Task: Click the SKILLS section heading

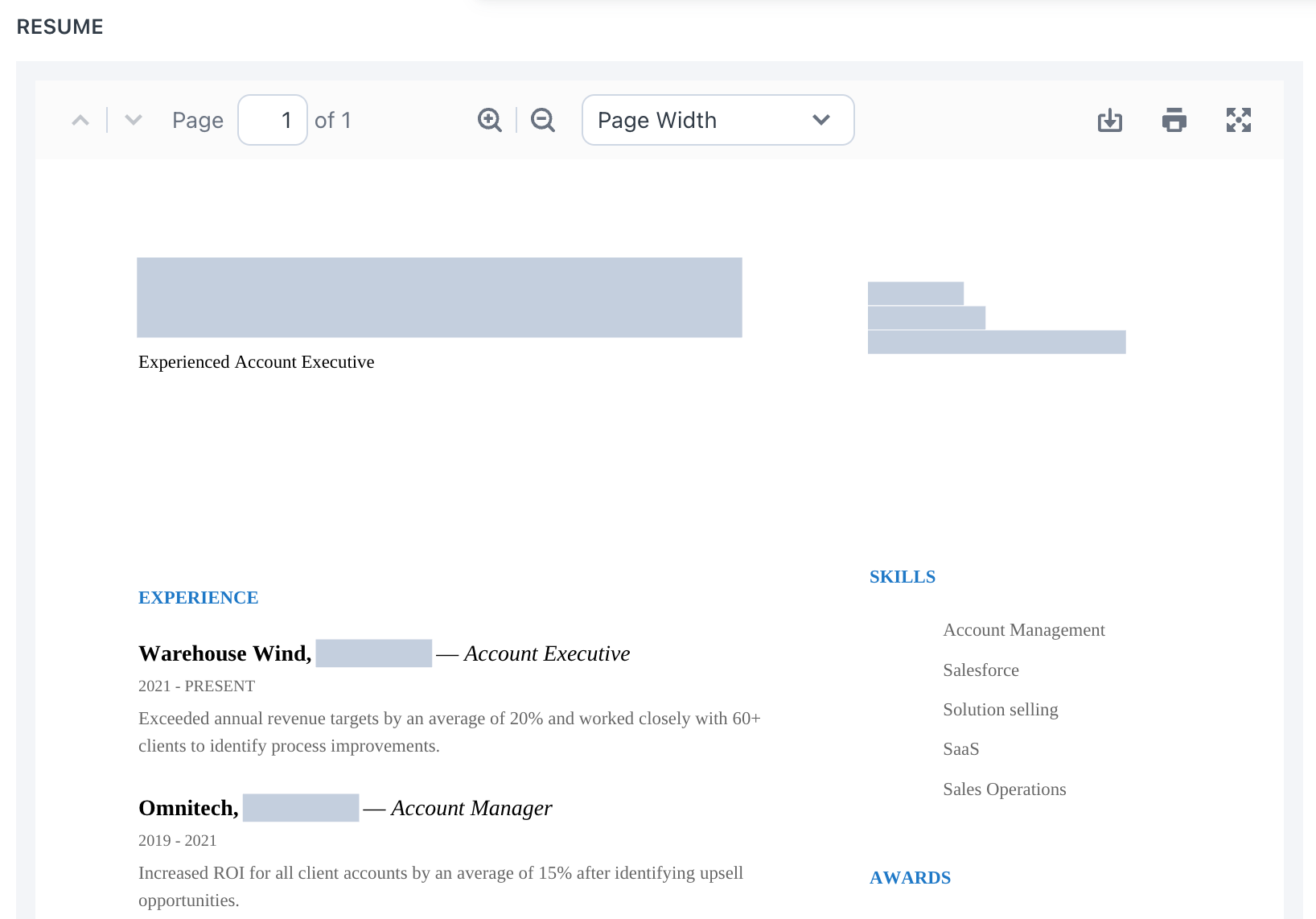Action: coord(902,576)
